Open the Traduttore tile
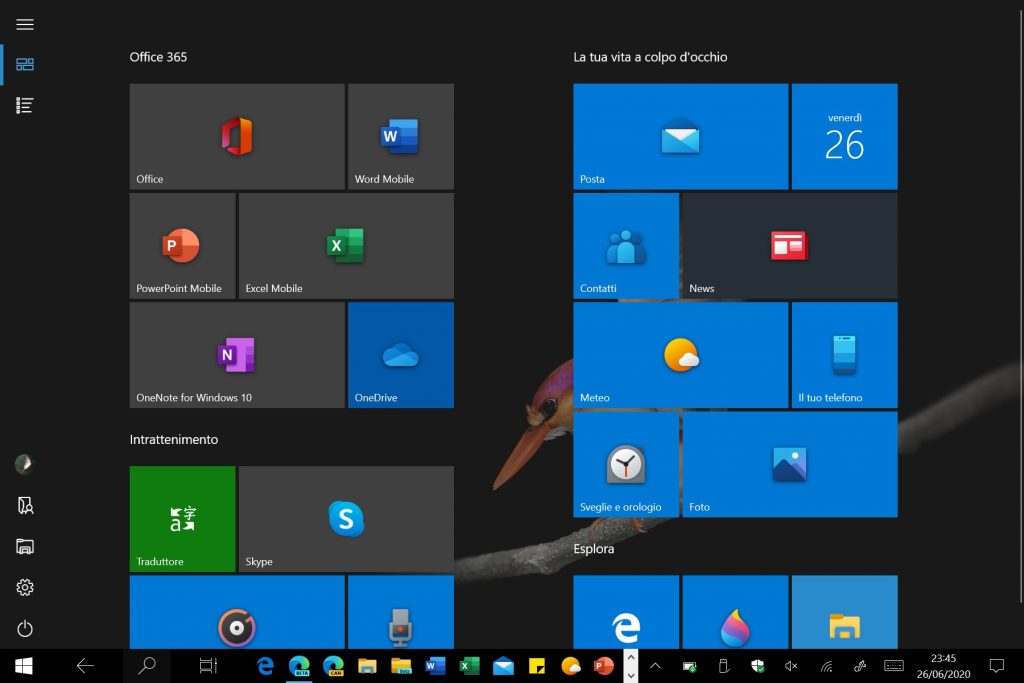Screen dimensions: 1024x683 click(x=182, y=518)
